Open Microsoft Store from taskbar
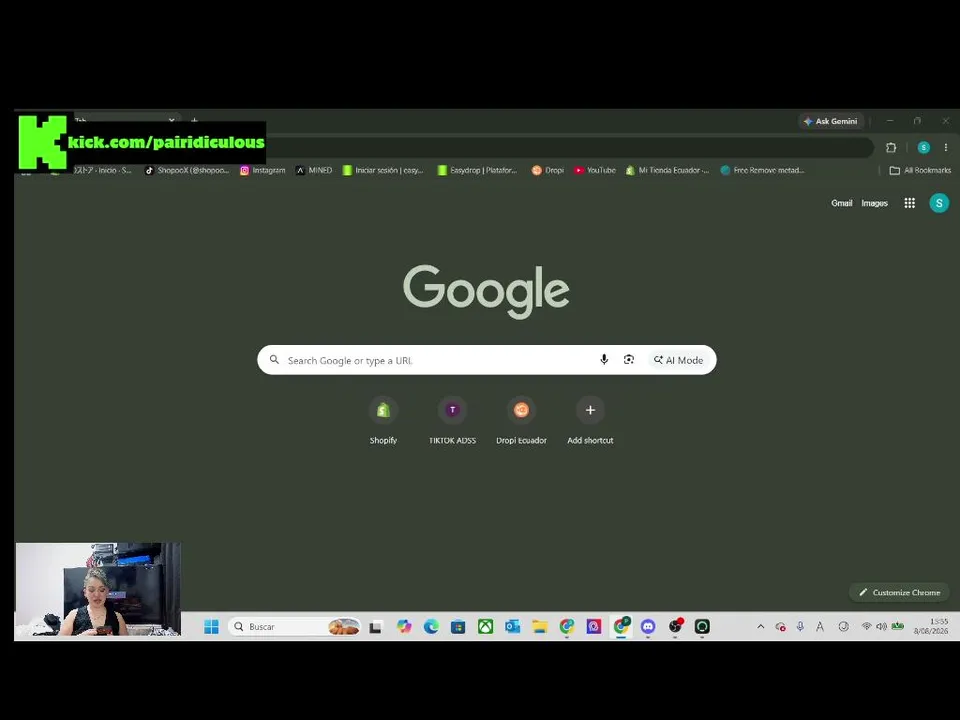 458,626
